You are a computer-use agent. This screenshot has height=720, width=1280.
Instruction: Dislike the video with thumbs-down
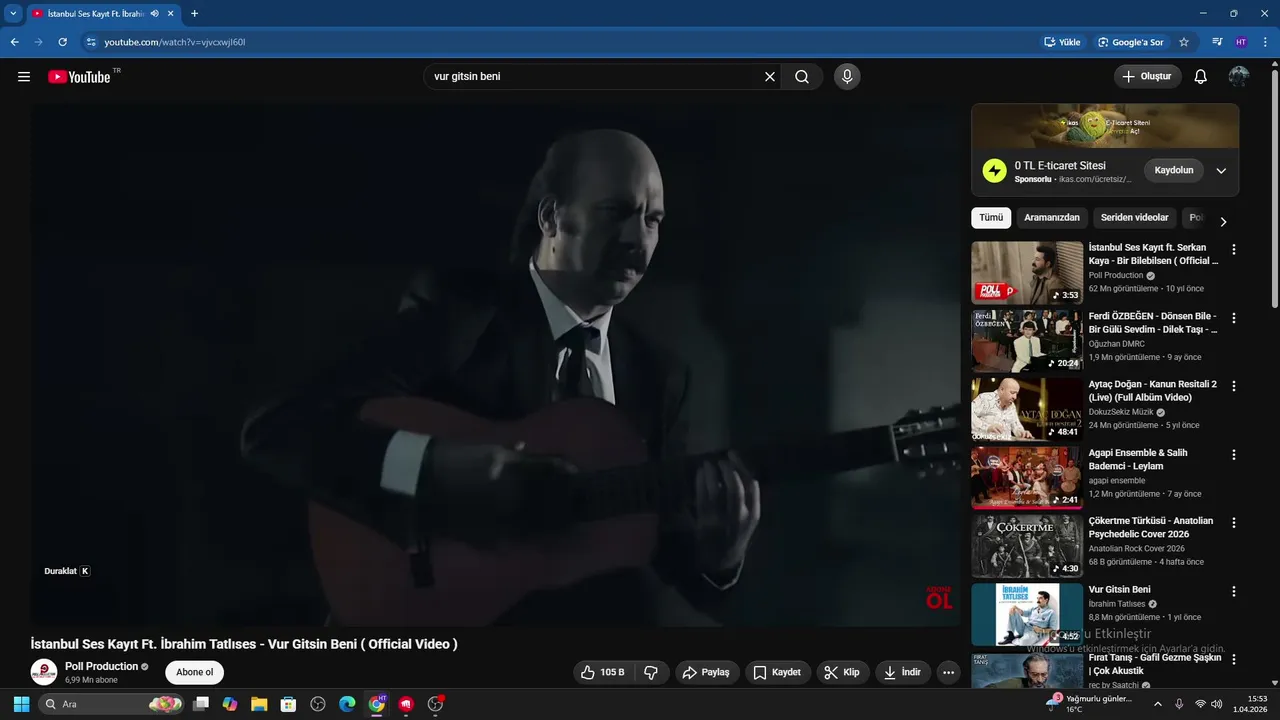(x=651, y=672)
